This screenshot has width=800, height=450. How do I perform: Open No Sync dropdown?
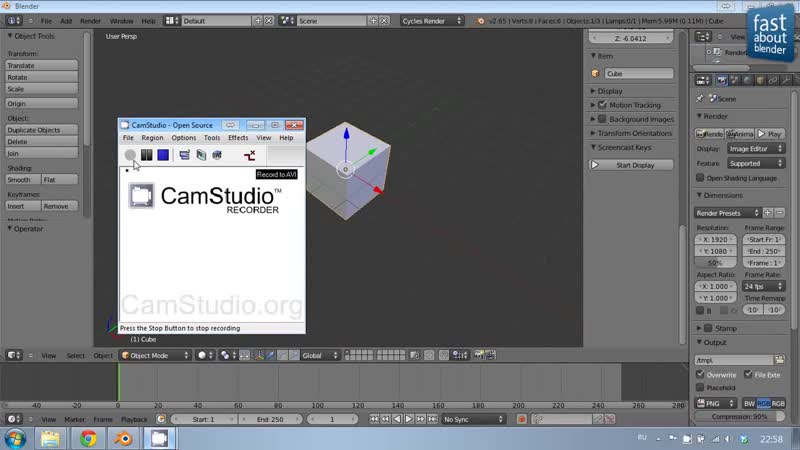coord(473,419)
